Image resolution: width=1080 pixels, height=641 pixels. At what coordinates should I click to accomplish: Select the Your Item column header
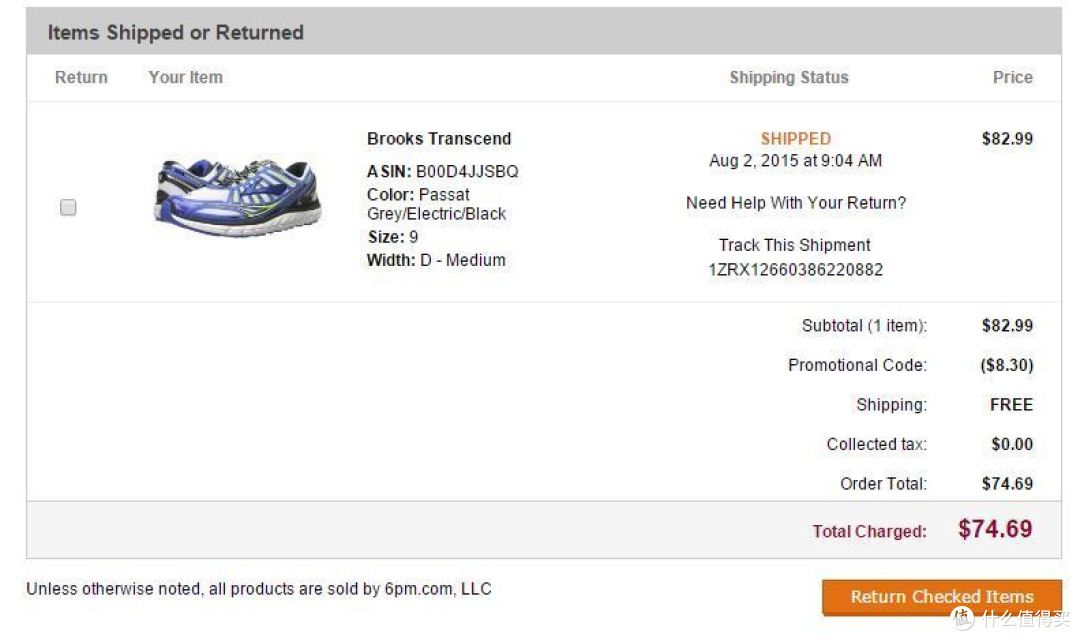point(186,77)
